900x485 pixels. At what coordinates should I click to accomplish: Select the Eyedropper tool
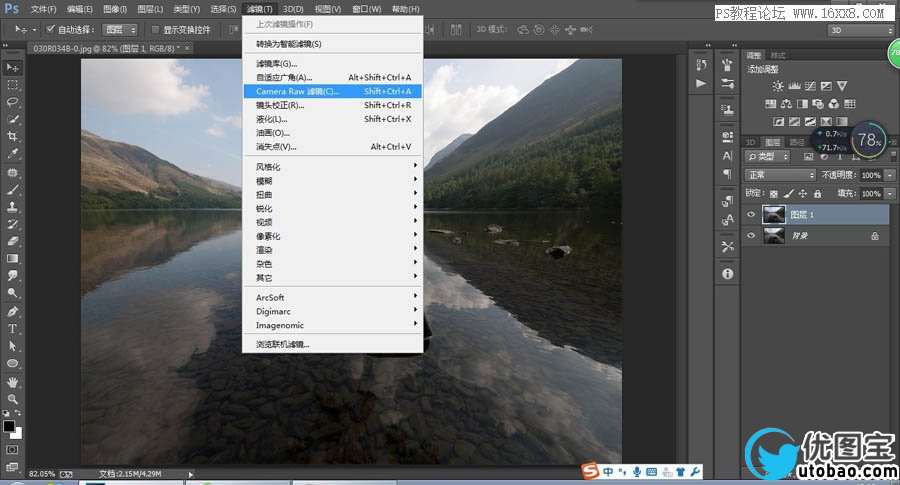click(x=12, y=154)
